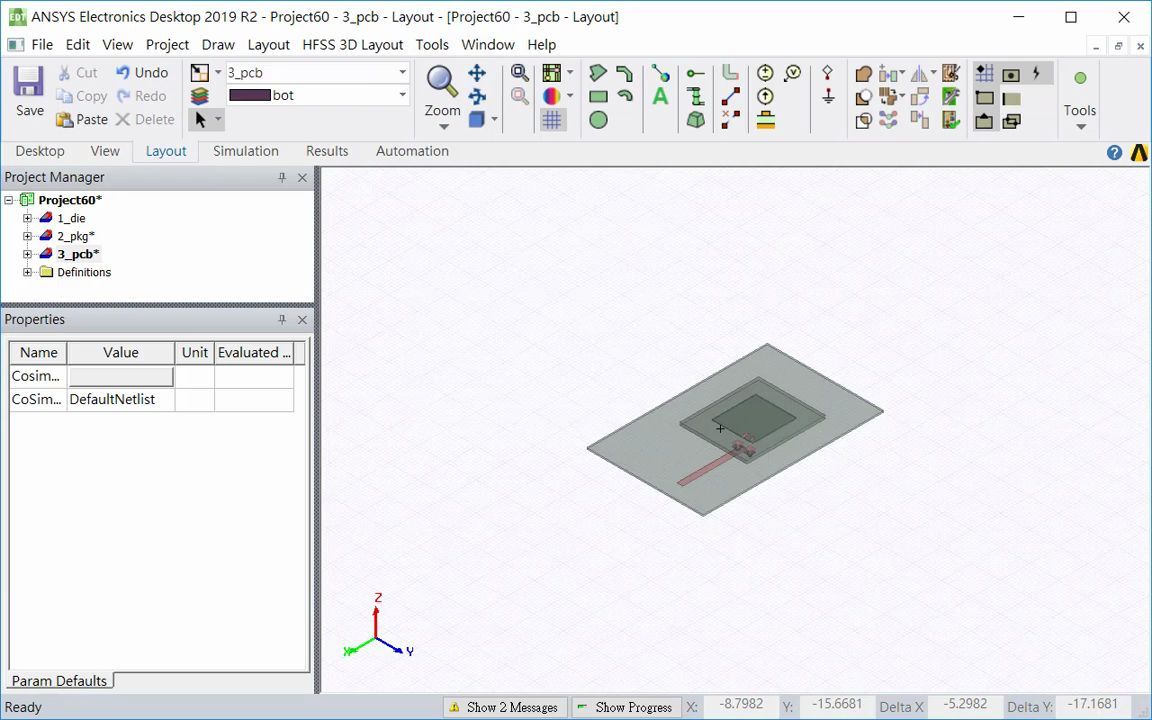Open the select mode dropdown arrow

(x=218, y=119)
